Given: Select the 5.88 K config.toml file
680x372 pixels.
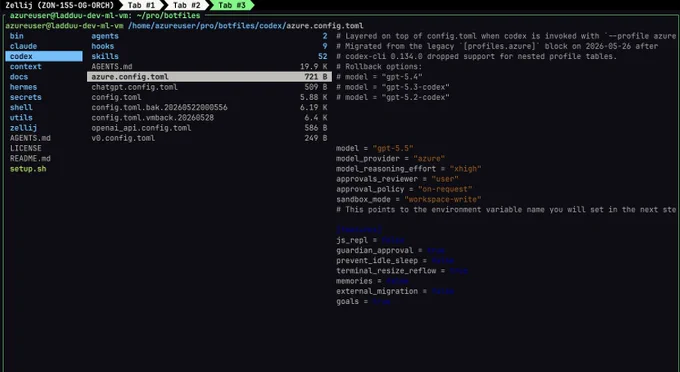Looking at the screenshot, I should click(x=209, y=97).
